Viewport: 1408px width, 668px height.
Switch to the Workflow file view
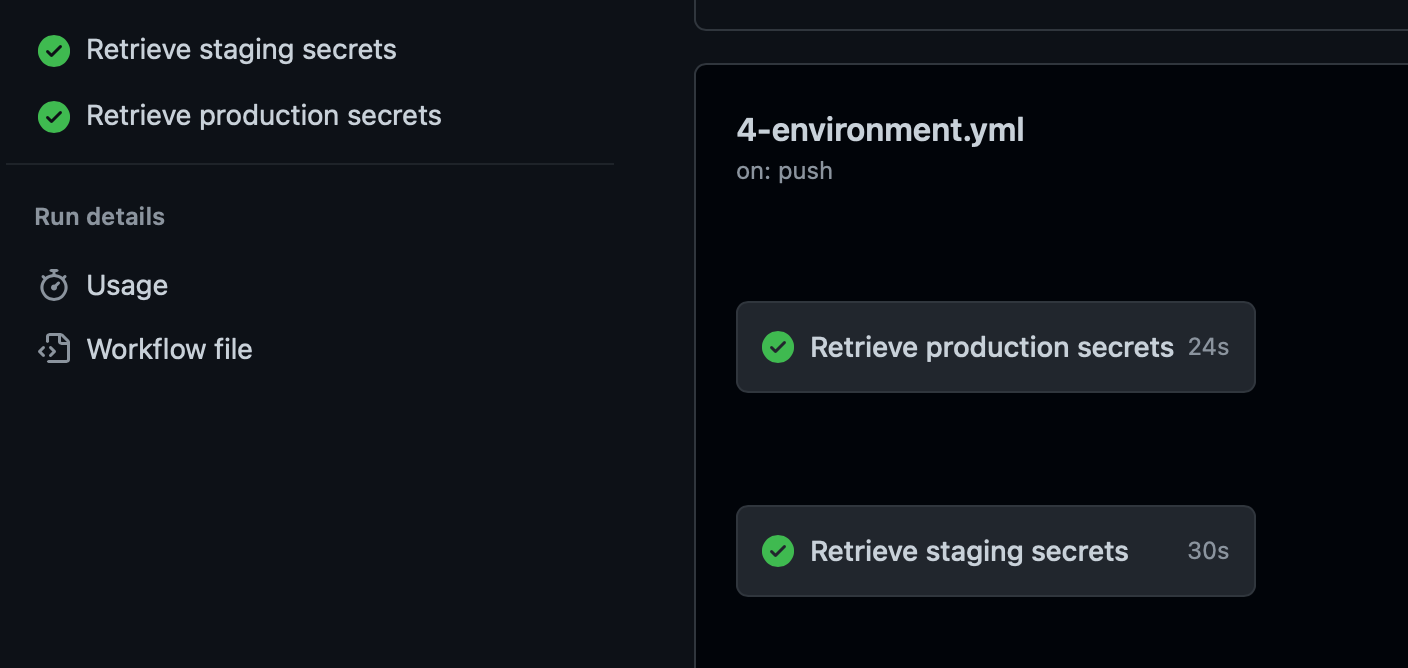168,349
